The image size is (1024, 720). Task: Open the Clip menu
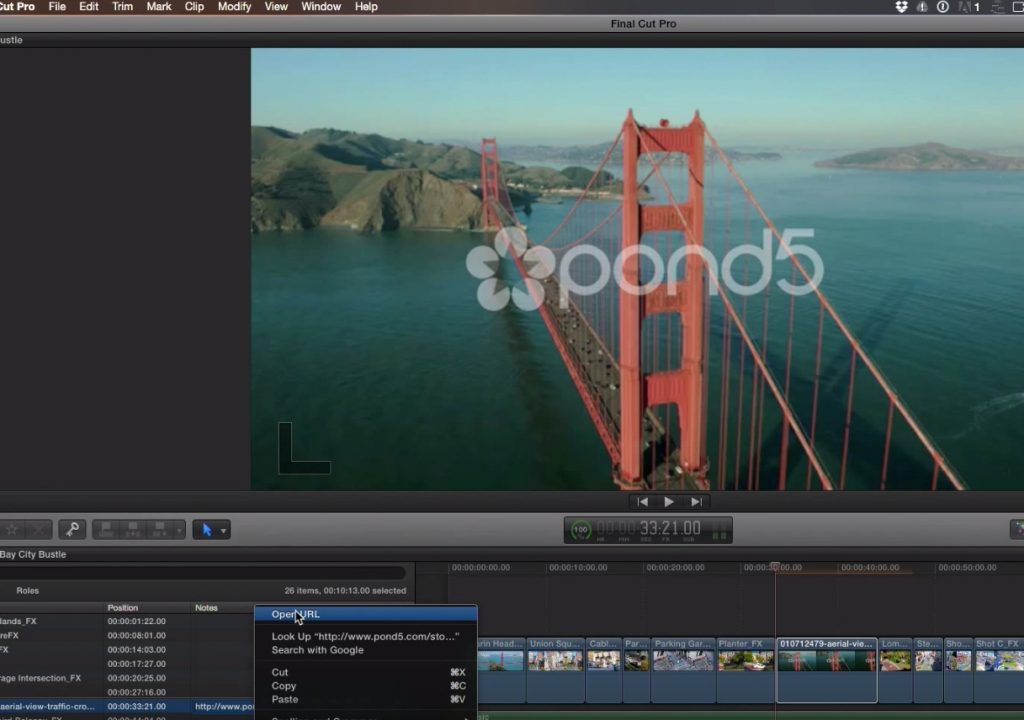[194, 7]
